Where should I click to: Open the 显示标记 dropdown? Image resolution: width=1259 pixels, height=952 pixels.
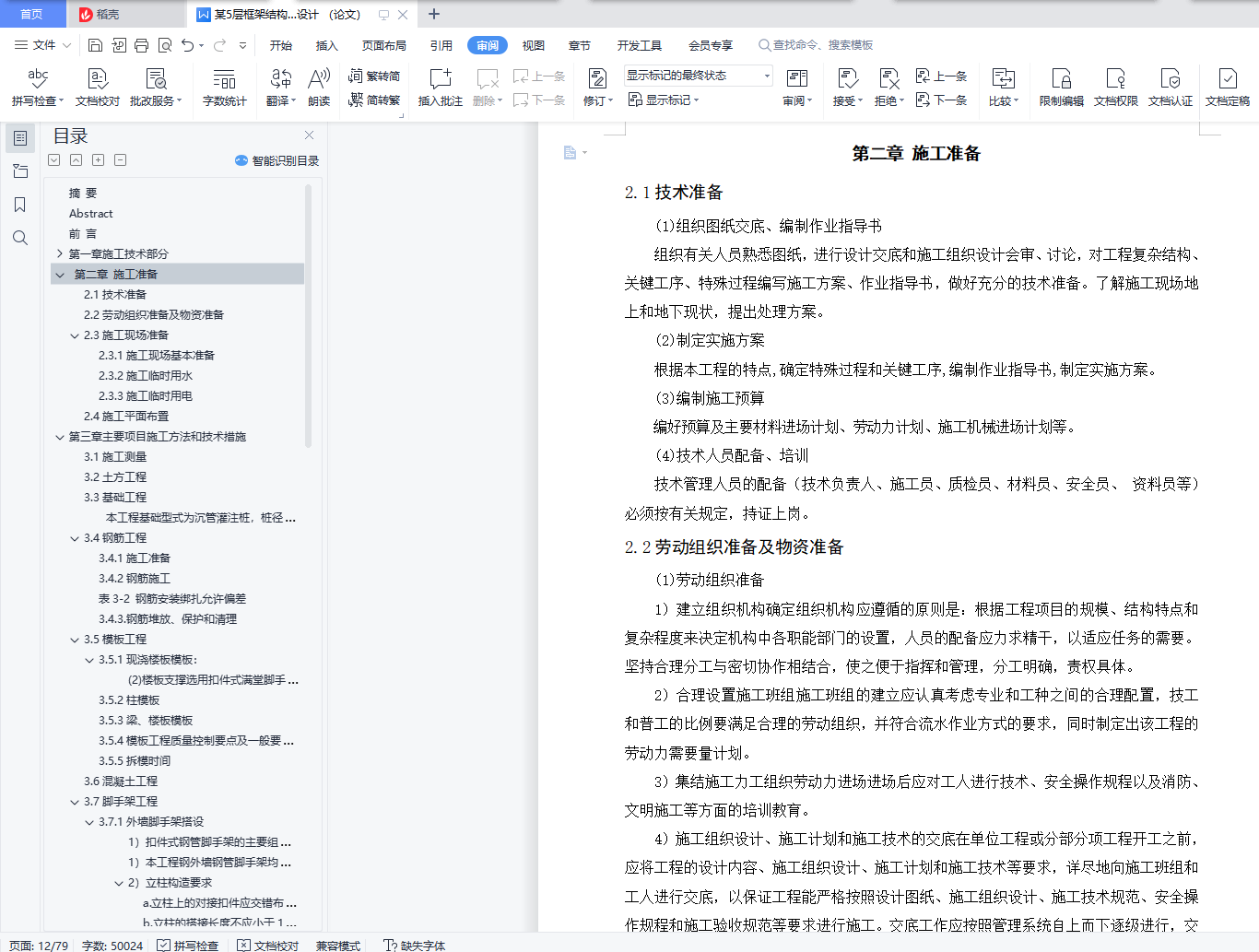(x=665, y=100)
